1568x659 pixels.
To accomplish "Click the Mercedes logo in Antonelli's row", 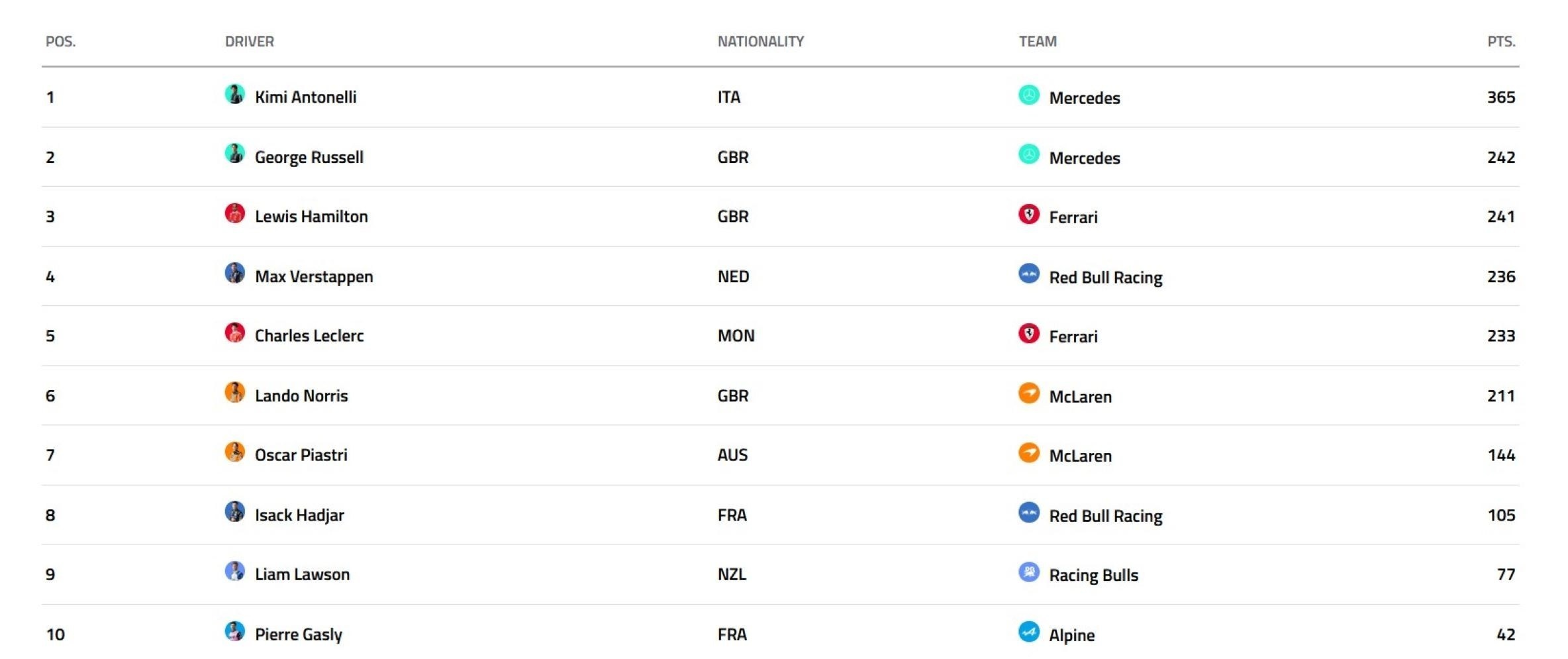I will 1028,95.
